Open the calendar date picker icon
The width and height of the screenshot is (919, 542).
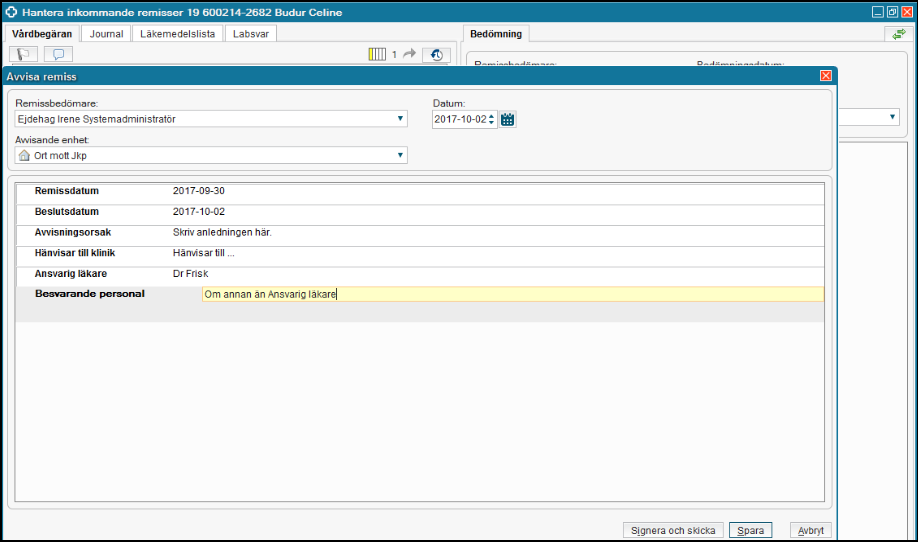508,119
